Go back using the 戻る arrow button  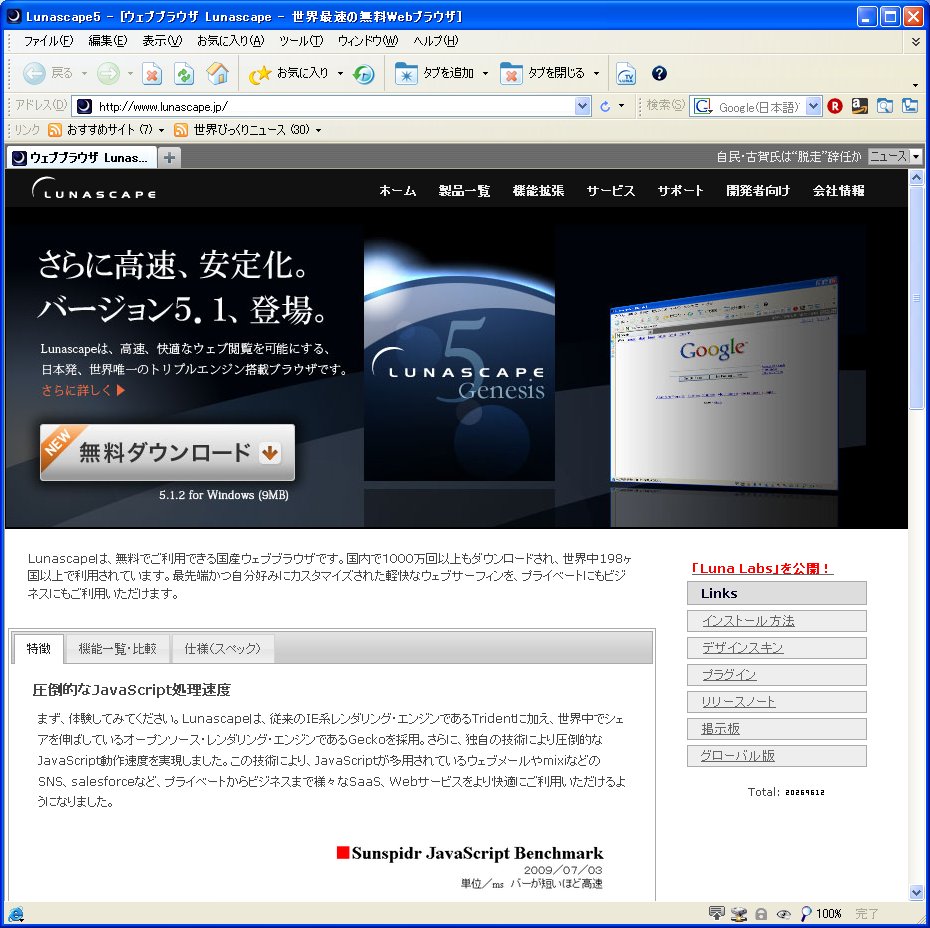point(34,74)
